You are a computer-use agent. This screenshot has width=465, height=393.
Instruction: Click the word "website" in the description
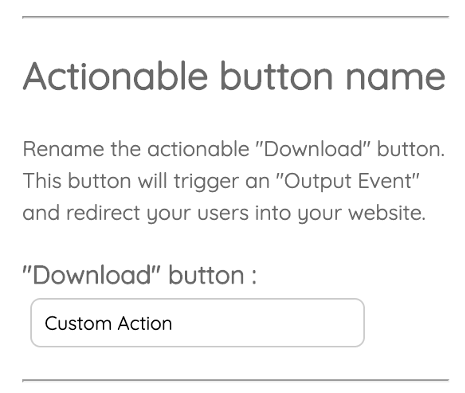(x=387, y=213)
